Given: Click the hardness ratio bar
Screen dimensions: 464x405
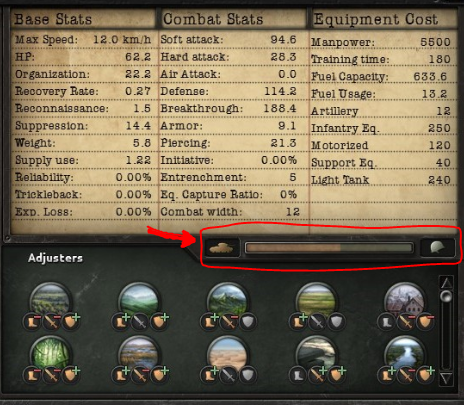Looking at the screenshot, I should pyautogui.click(x=329, y=248).
